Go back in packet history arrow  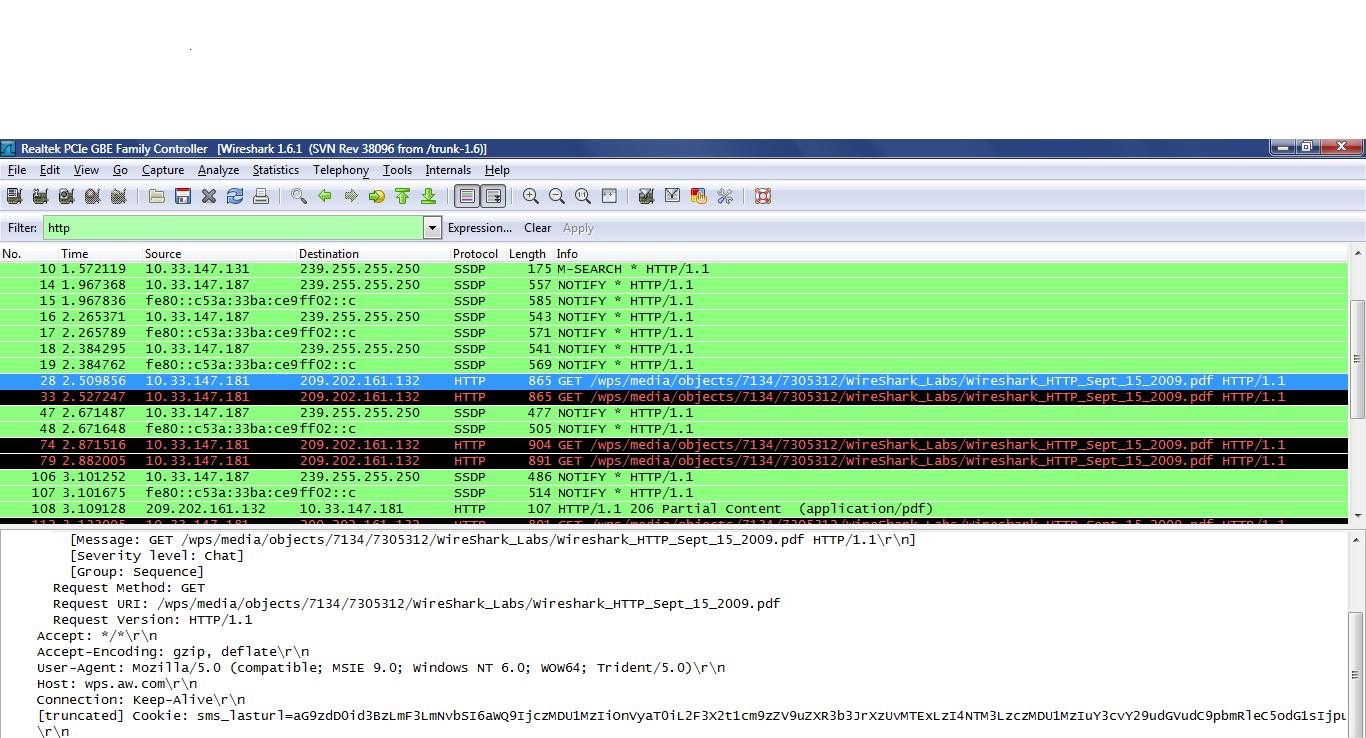pyautogui.click(x=325, y=196)
